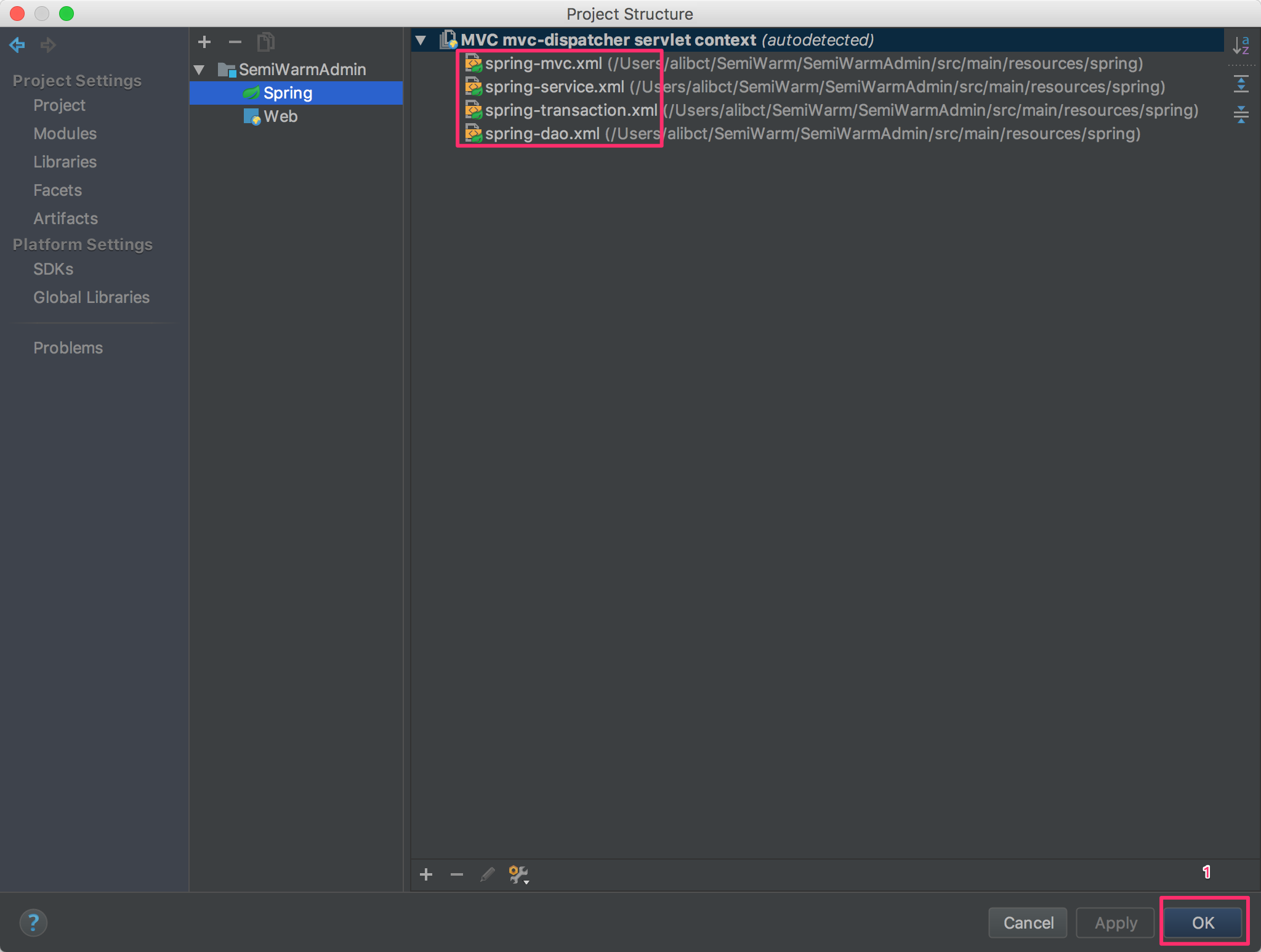Select spring-dao.xml file name
This screenshot has width=1261, height=952.
point(542,134)
